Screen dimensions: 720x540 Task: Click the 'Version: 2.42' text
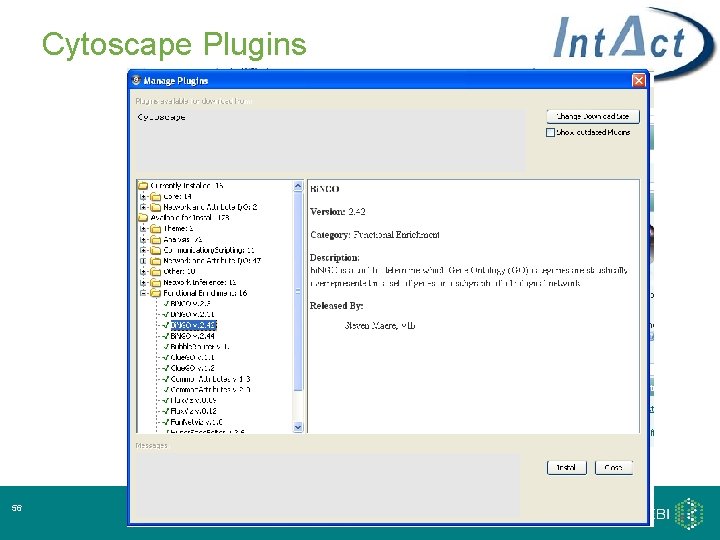(x=338, y=212)
